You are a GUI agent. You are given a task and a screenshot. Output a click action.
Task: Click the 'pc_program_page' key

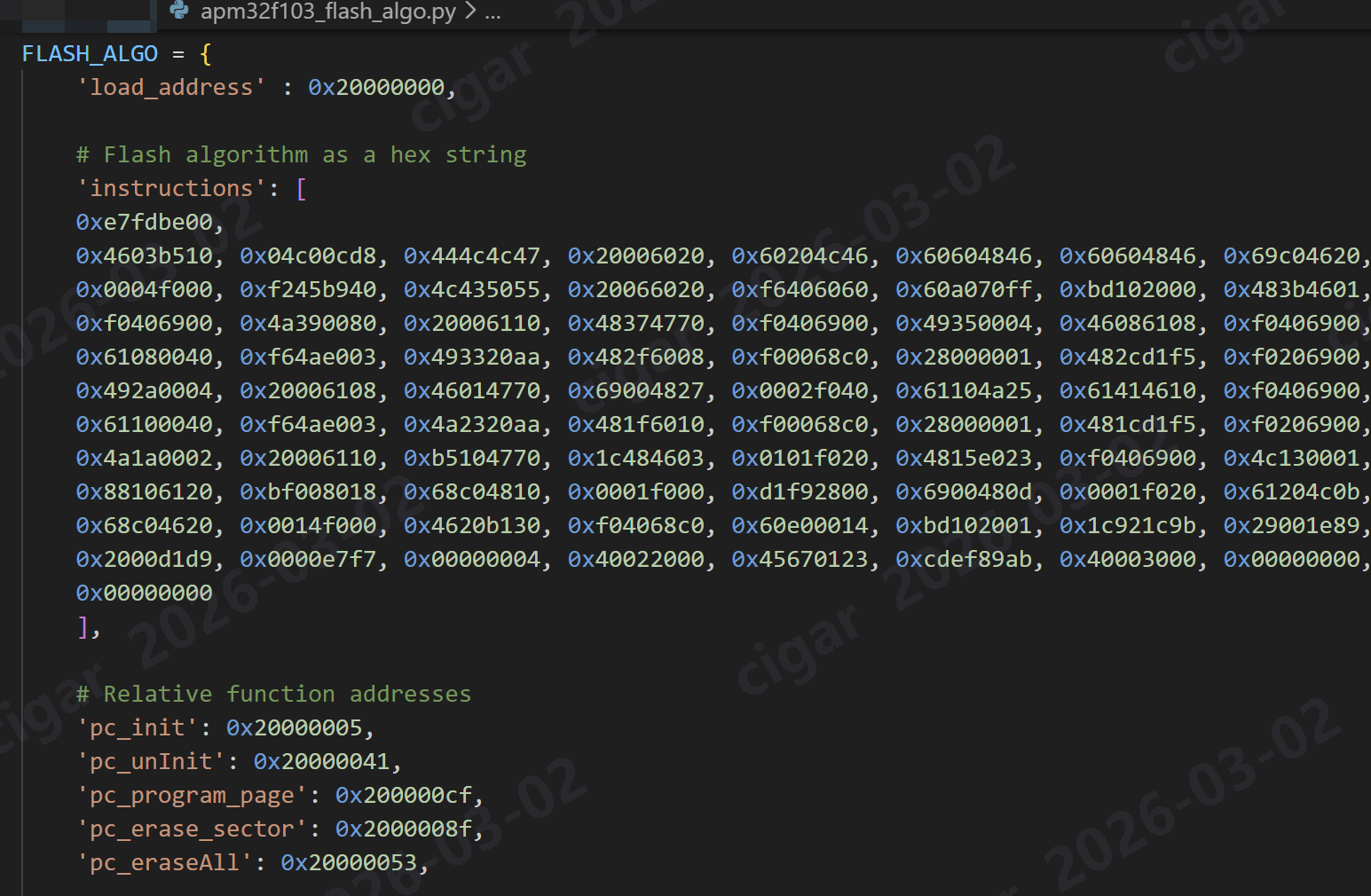pos(192,796)
